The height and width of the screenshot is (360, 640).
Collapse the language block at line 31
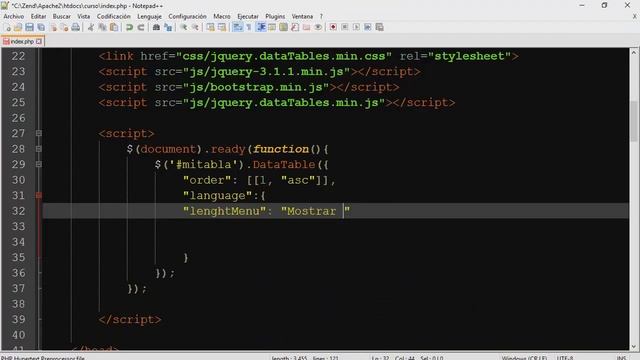39,196
